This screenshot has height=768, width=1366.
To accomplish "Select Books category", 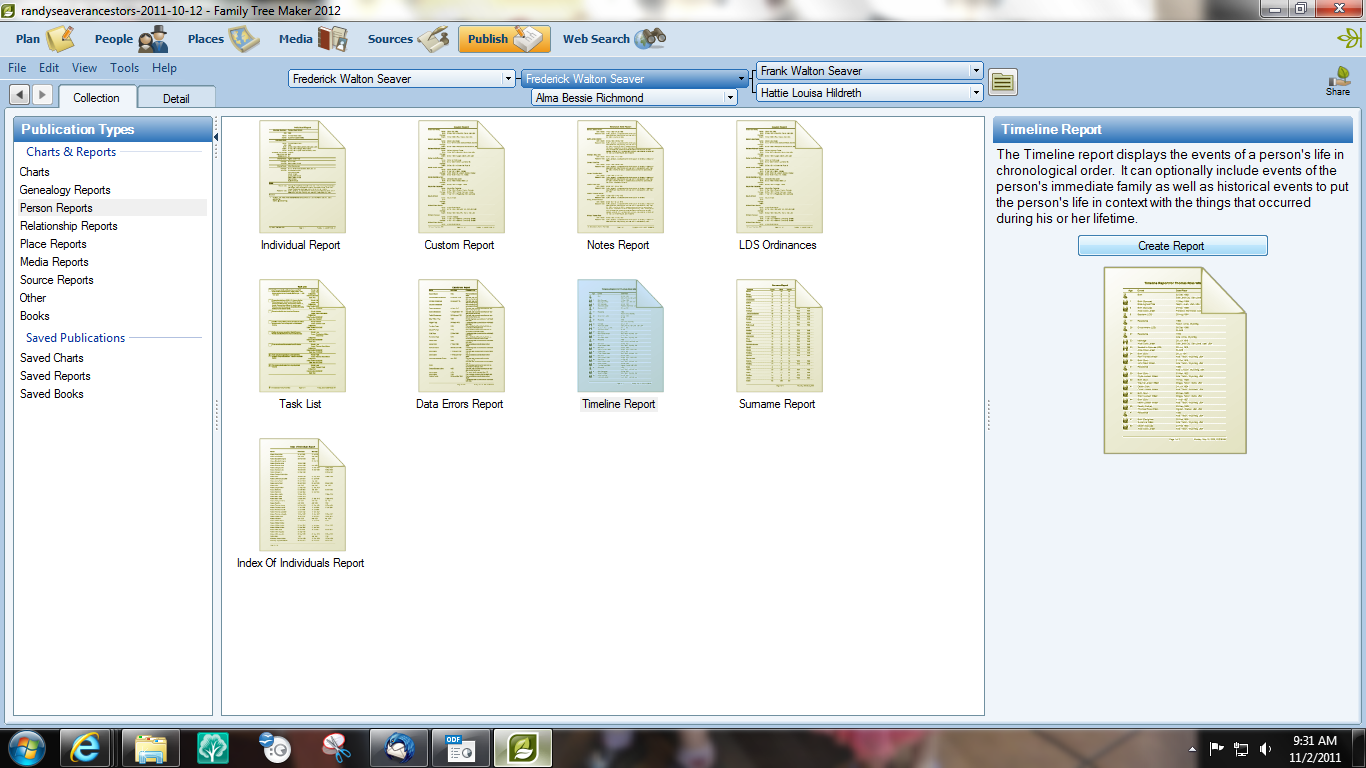I will point(35,316).
